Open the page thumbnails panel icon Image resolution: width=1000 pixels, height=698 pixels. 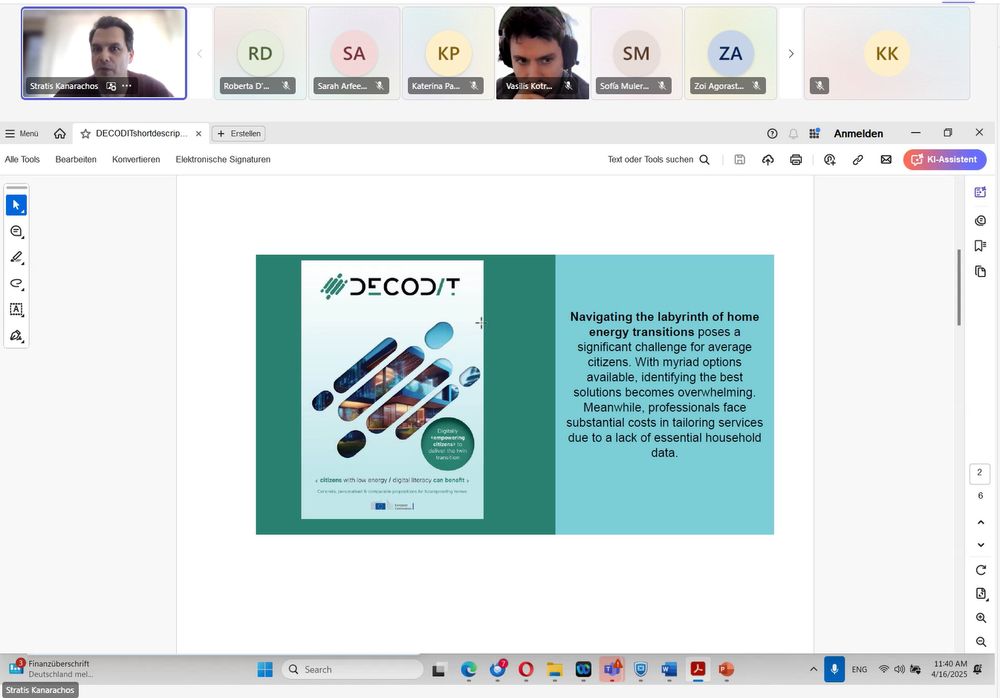tap(981, 272)
